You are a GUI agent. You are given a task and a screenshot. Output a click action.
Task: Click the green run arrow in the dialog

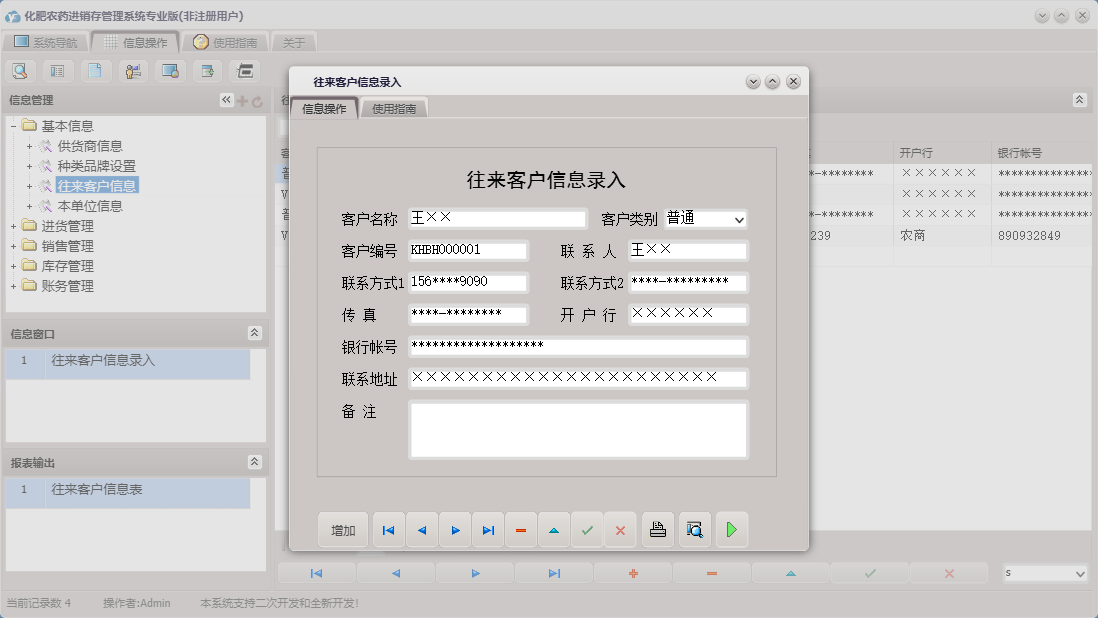coord(732,529)
